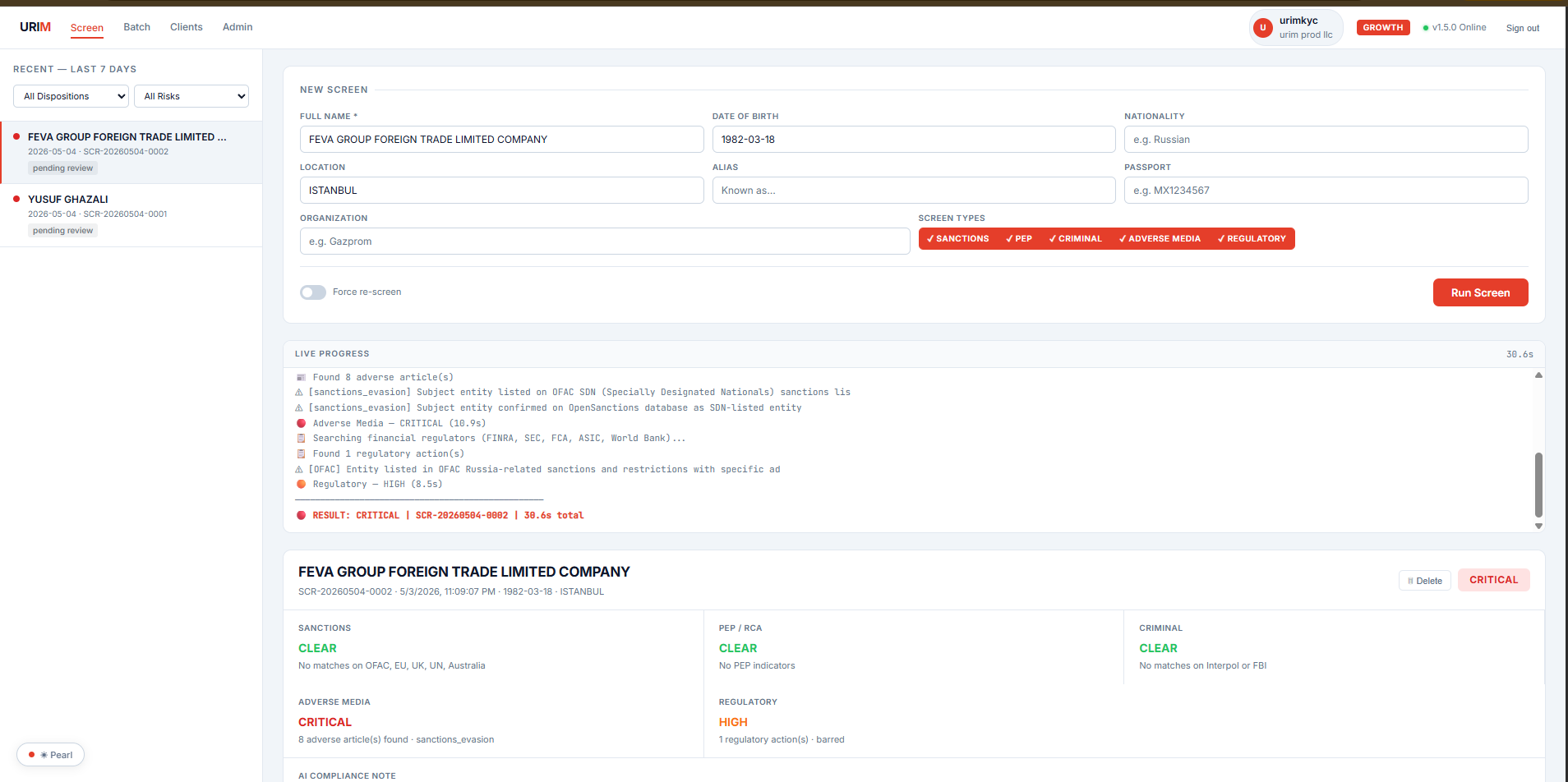Click the Organization input field
Viewport: 1568px width, 782px height.
click(605, 241)
